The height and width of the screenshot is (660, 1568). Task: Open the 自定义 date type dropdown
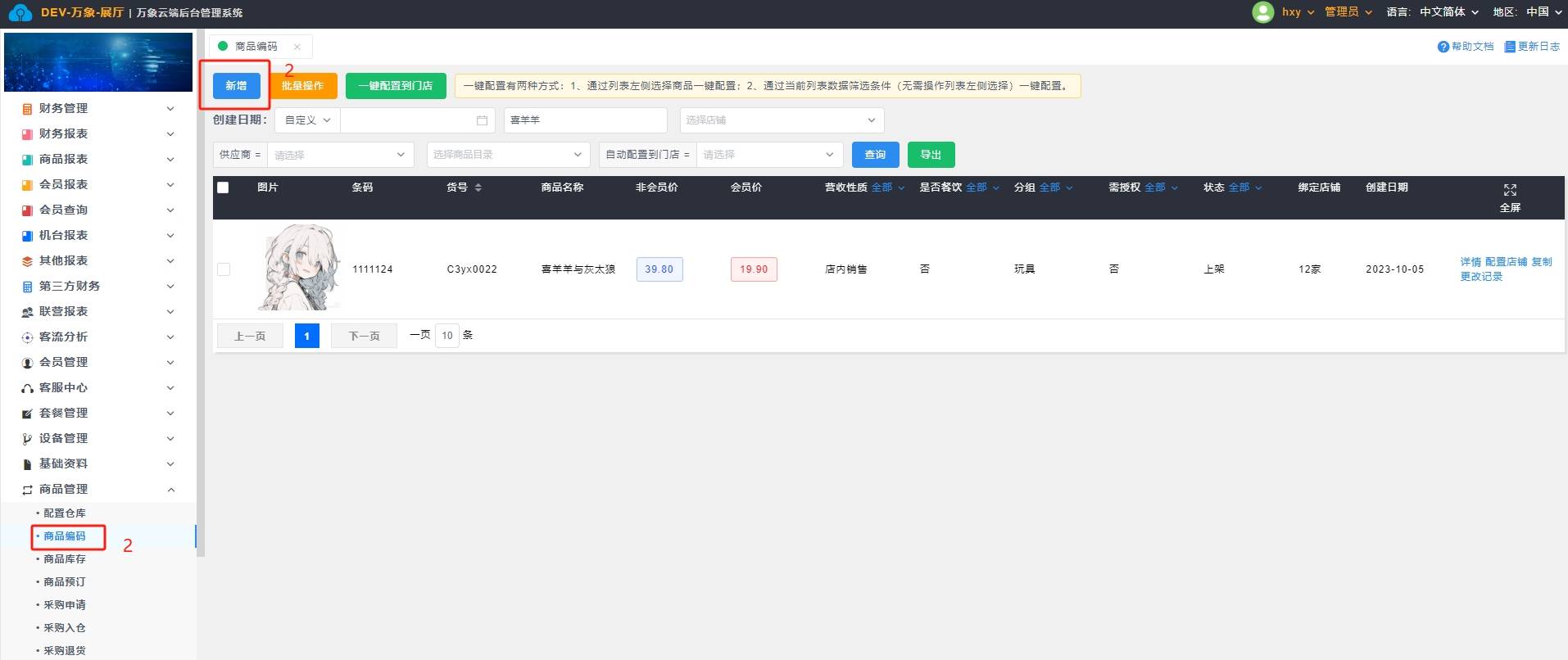(x=307, y=120)
